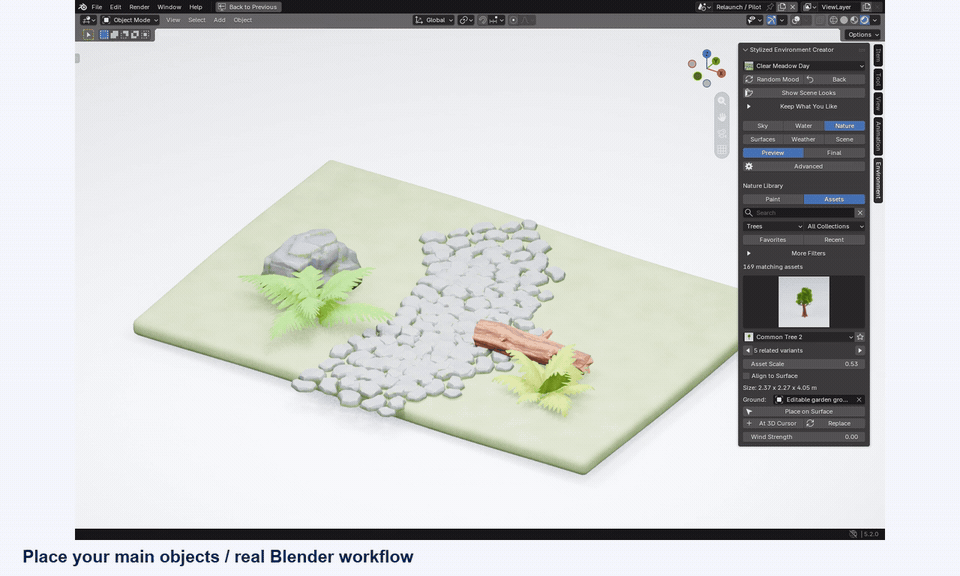Image resolution: width=960 pixels, height=576 pixels.
Task: Open the Add menu in viewport header
Action: pos(219,20)
